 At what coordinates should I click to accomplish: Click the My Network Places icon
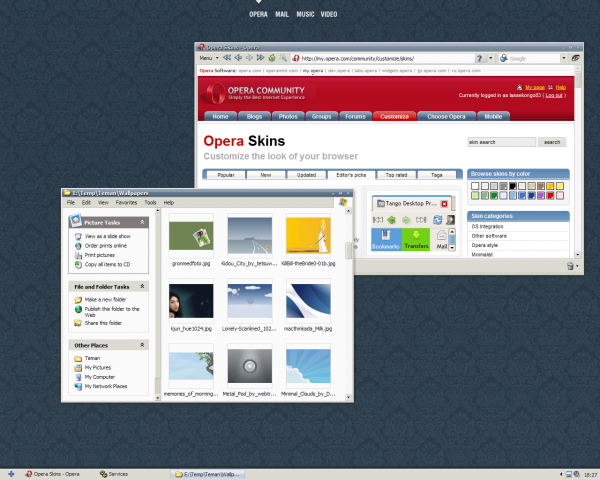pyautogui.click(x=78, y=387)
